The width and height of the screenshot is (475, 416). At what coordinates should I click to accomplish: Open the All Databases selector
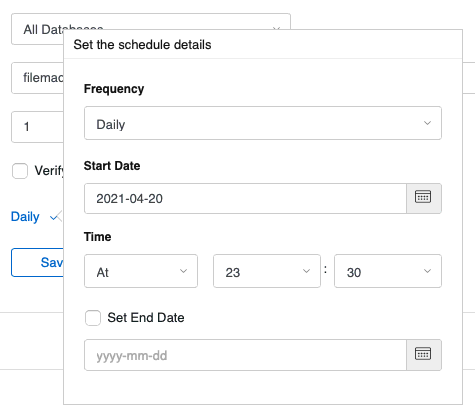(151, 29)
